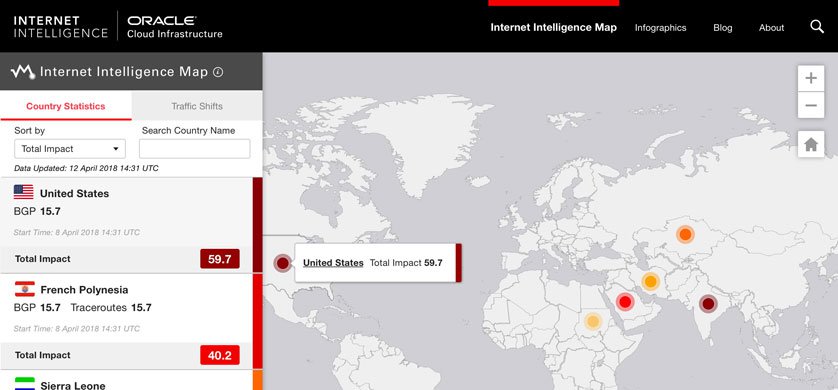
Task: Follow the United States link in map tooltip
Action: 333,263
